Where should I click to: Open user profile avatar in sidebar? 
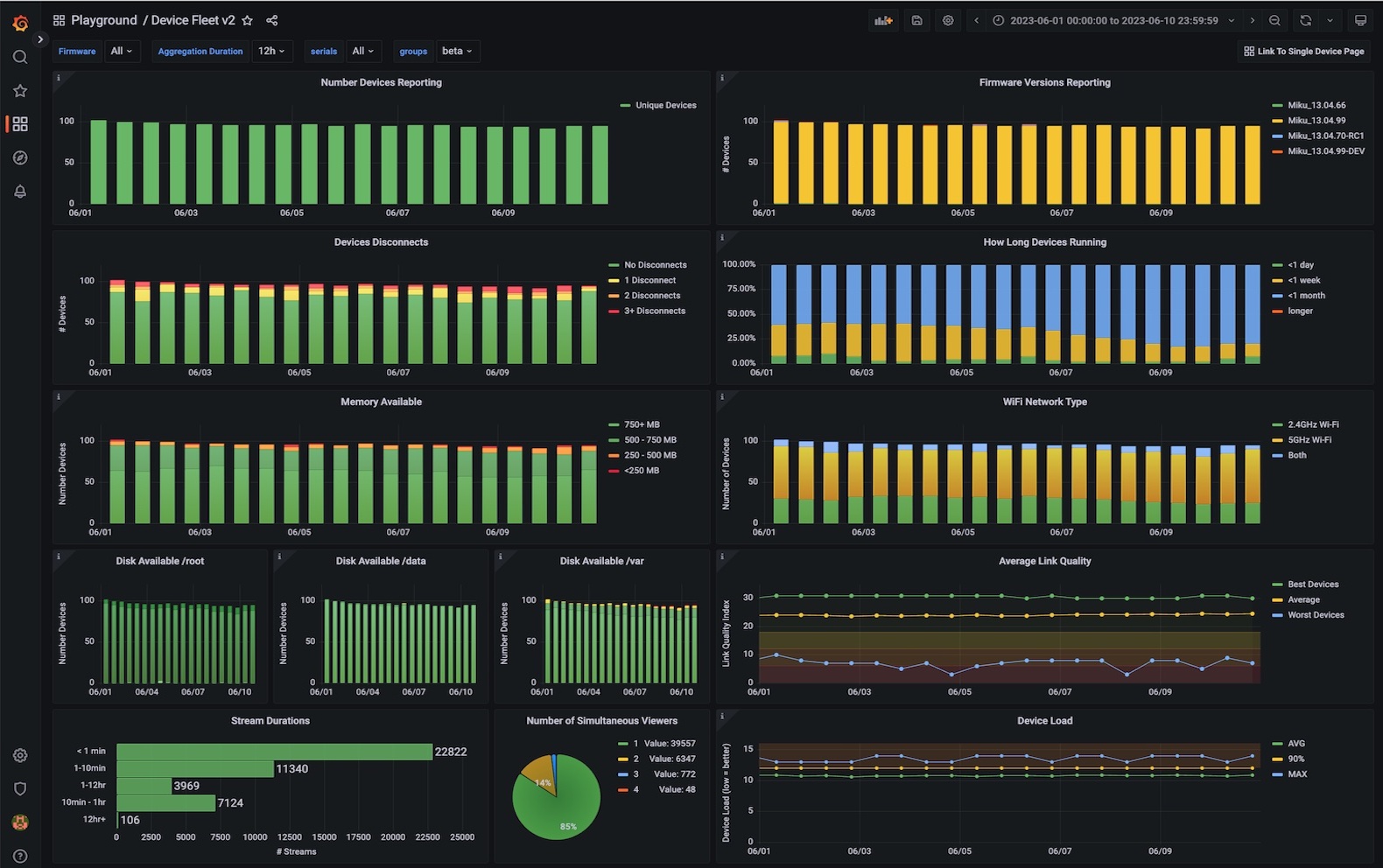[x=20, y=822]
